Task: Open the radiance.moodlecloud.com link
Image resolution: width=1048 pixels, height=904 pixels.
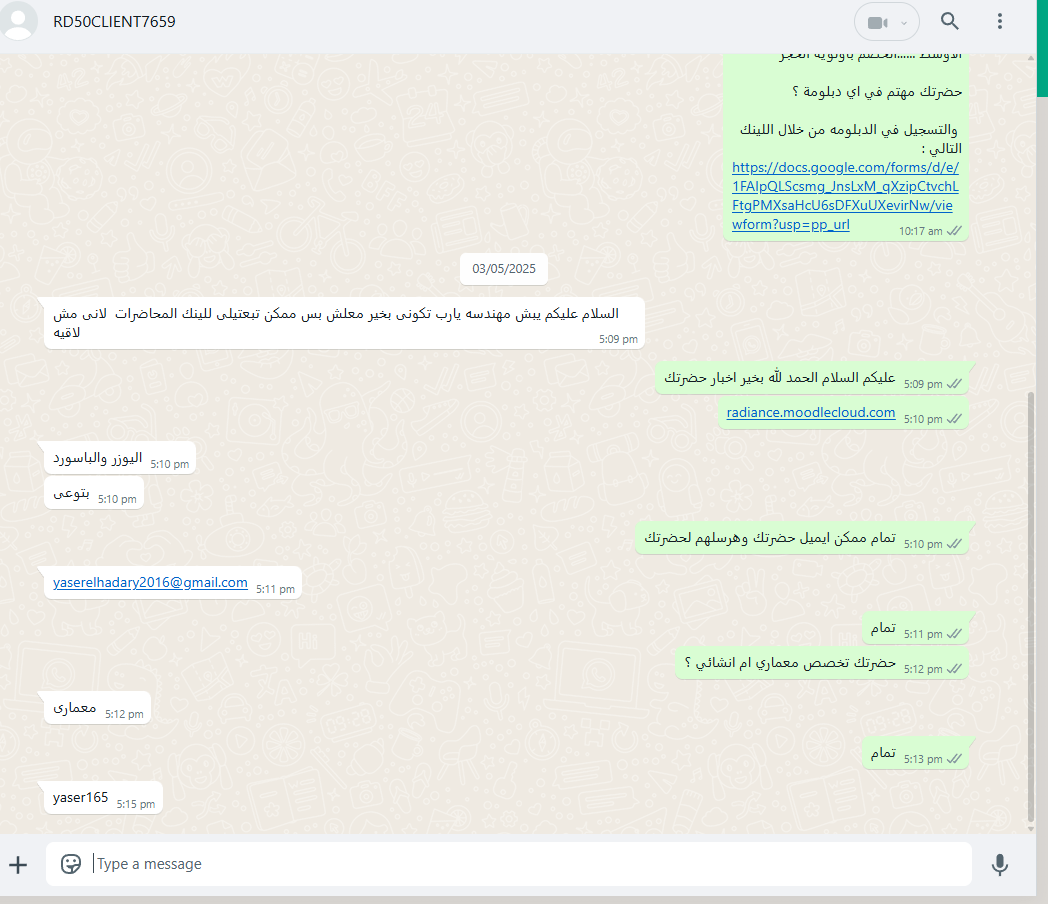Action: click(811, 412)
